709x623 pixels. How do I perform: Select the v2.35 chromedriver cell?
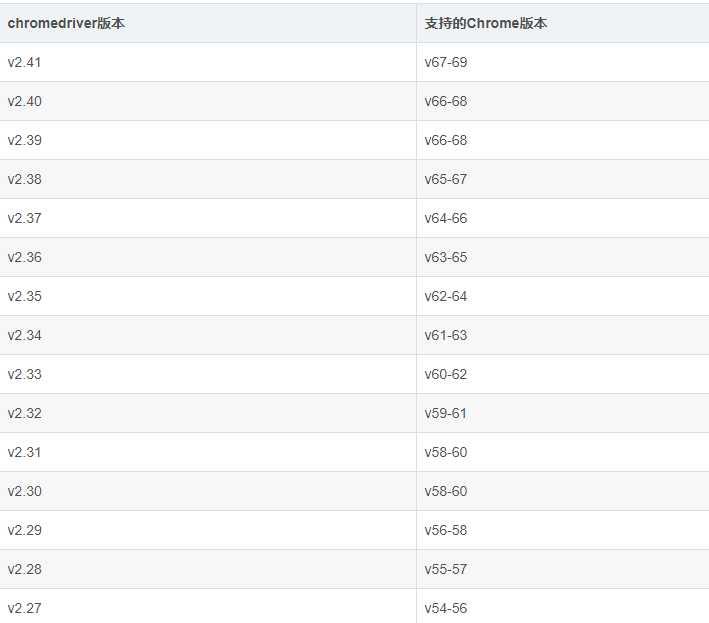(x=208, y=296)
